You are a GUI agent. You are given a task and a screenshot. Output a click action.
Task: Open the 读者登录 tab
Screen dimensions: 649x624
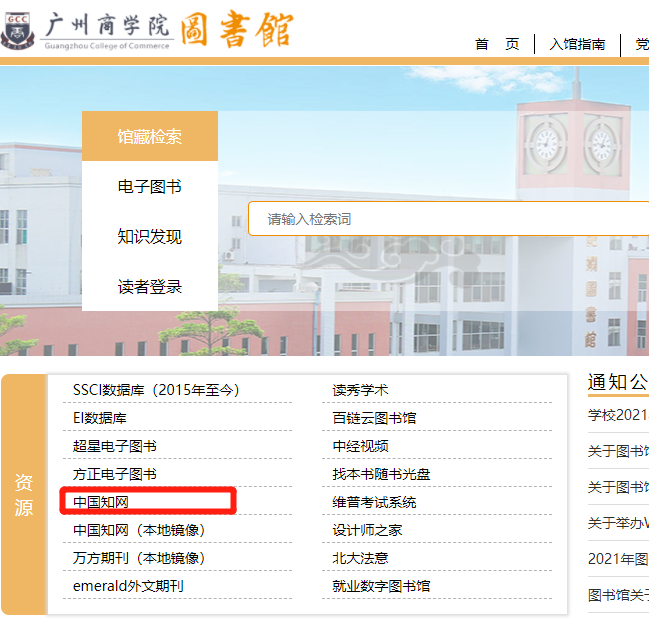click(150, 287)
